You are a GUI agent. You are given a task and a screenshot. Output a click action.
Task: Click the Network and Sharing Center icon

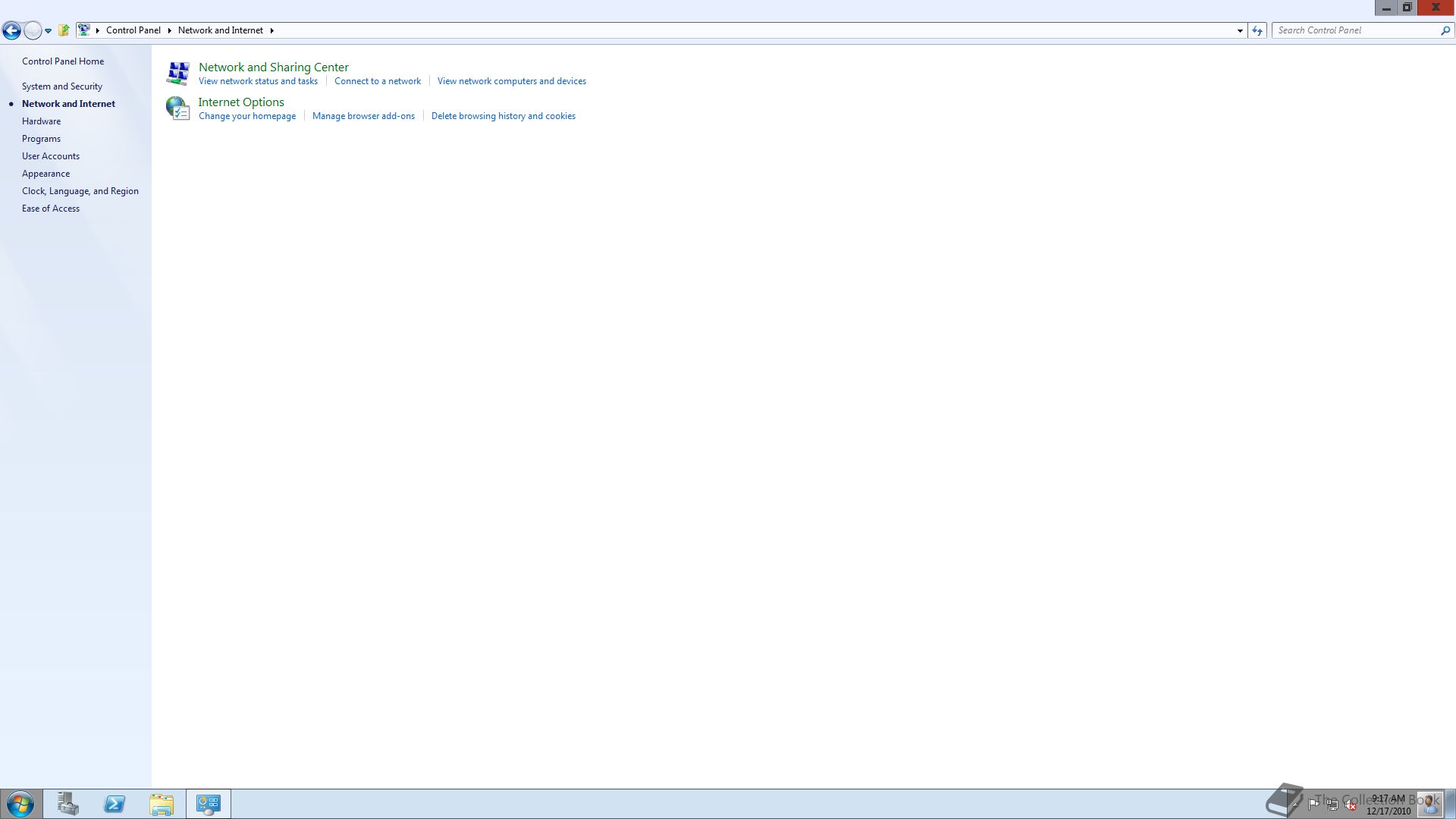177,73
